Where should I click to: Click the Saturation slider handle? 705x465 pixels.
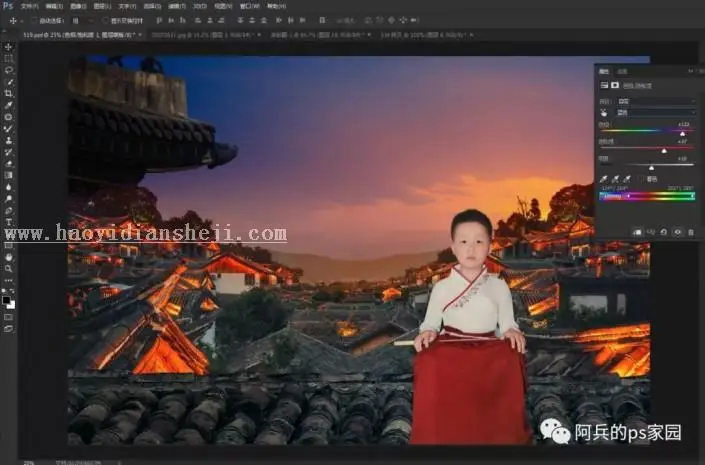[664, 151]
